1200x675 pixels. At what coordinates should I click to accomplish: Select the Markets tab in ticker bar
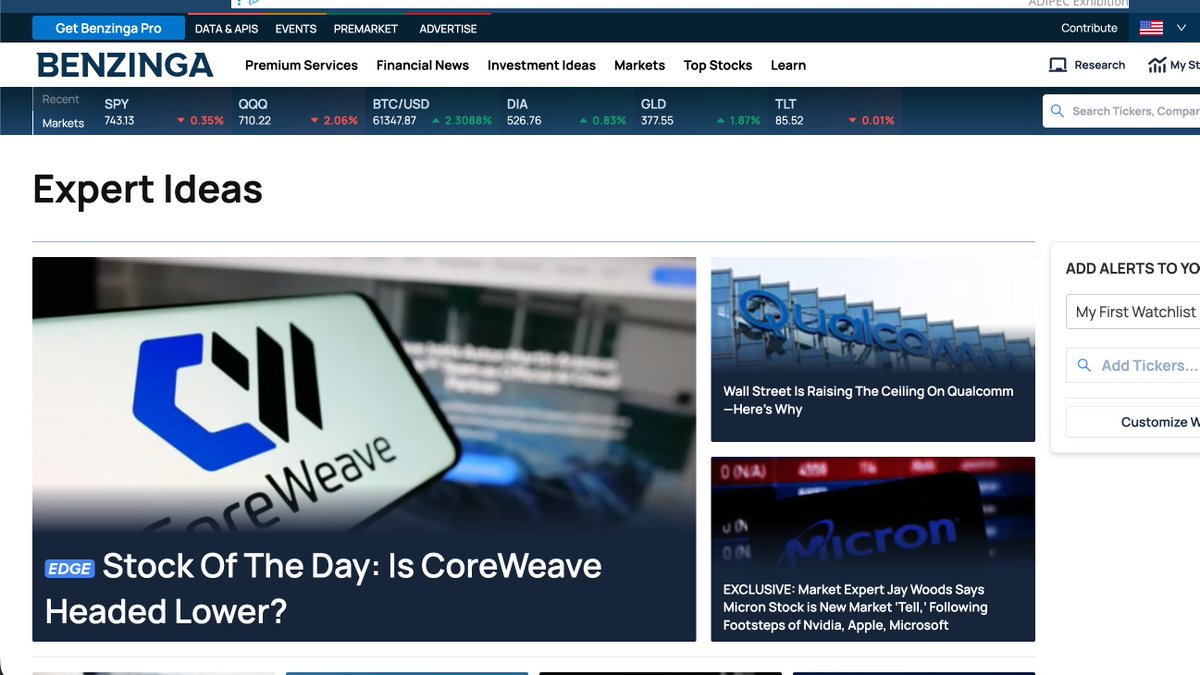(63, 123)
